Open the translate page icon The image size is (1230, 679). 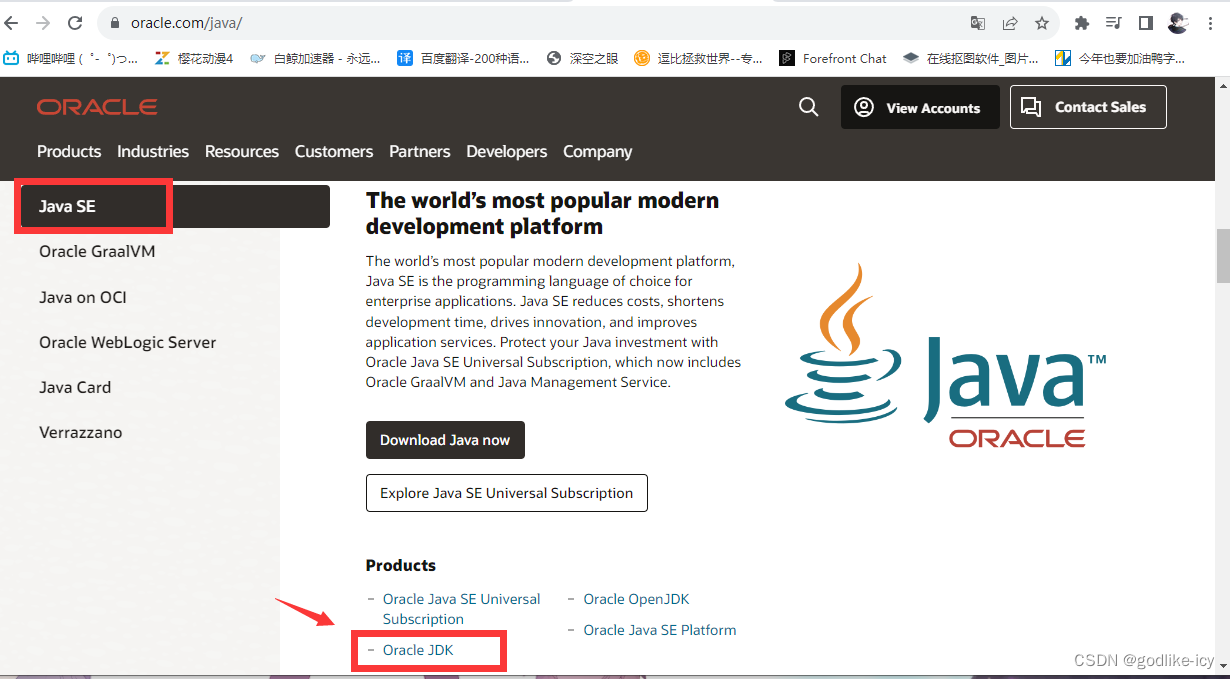[978, 22]
